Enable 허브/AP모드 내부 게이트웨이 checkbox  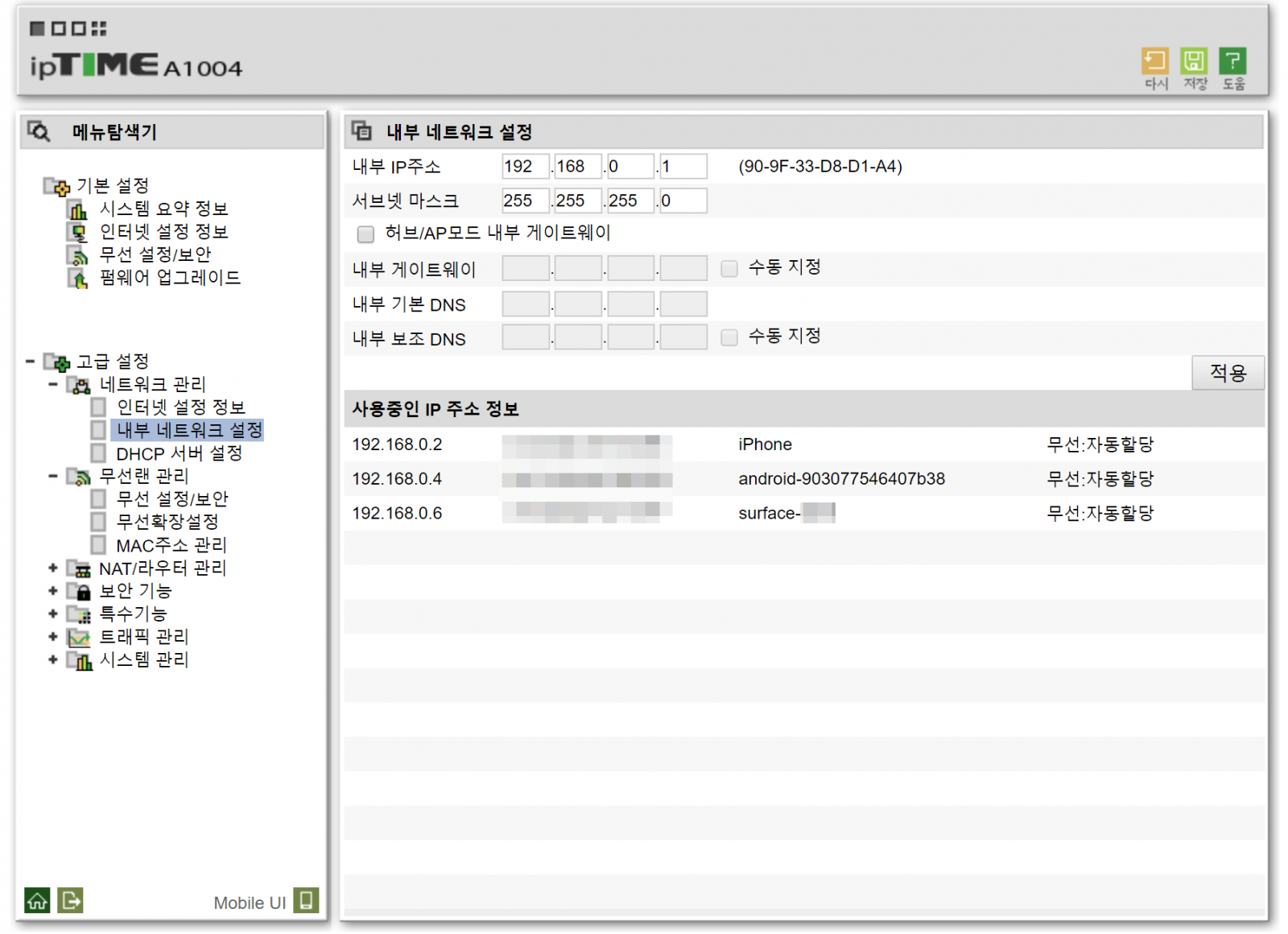click(x=365, y=234)
